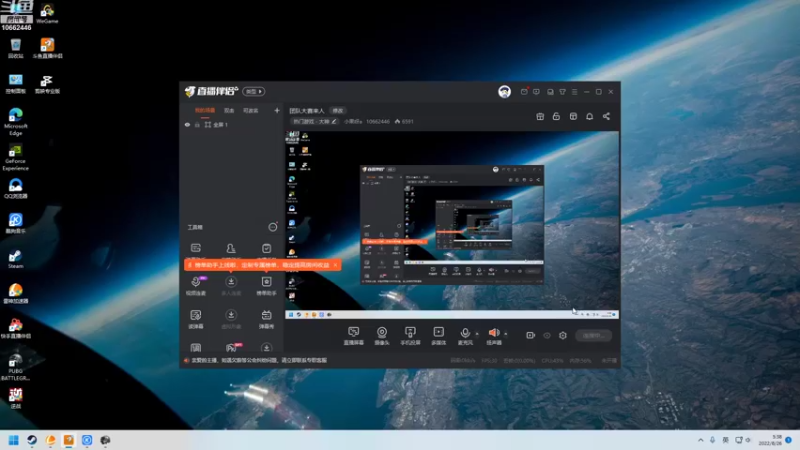Start recording with the camcorder icon

point(531,335)
